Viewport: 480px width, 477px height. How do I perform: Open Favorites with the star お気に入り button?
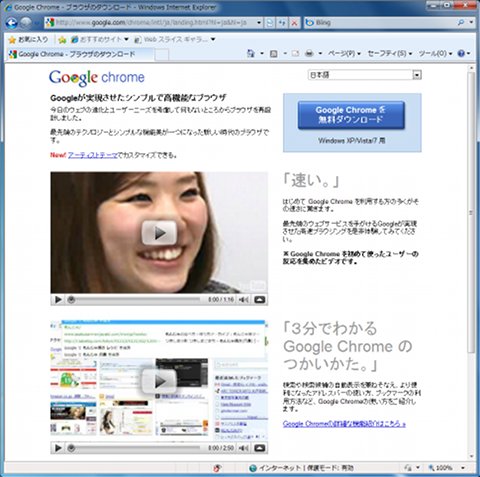coord(28,40)
